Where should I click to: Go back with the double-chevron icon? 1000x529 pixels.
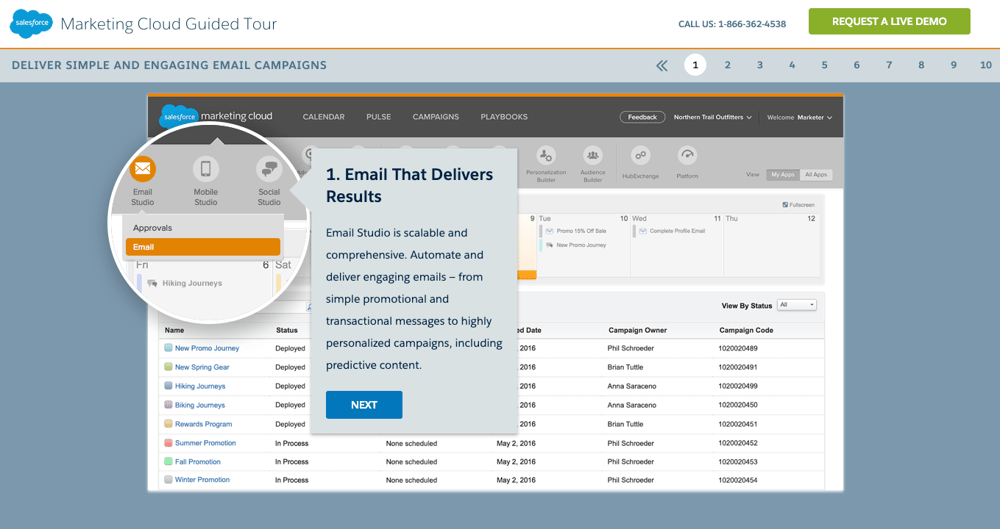(x=662, y=65)
